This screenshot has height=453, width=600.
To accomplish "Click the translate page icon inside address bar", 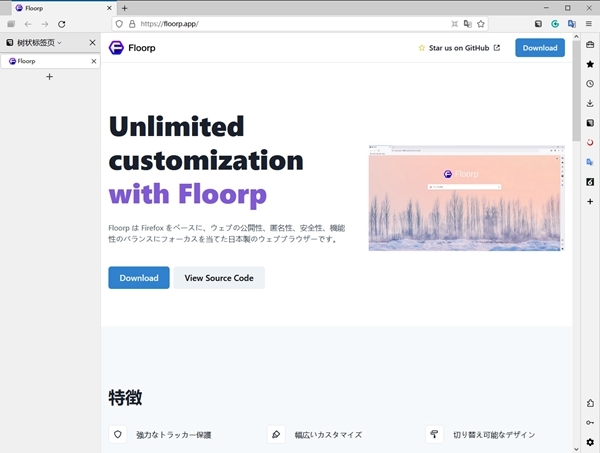I will (x=468, y=24).
